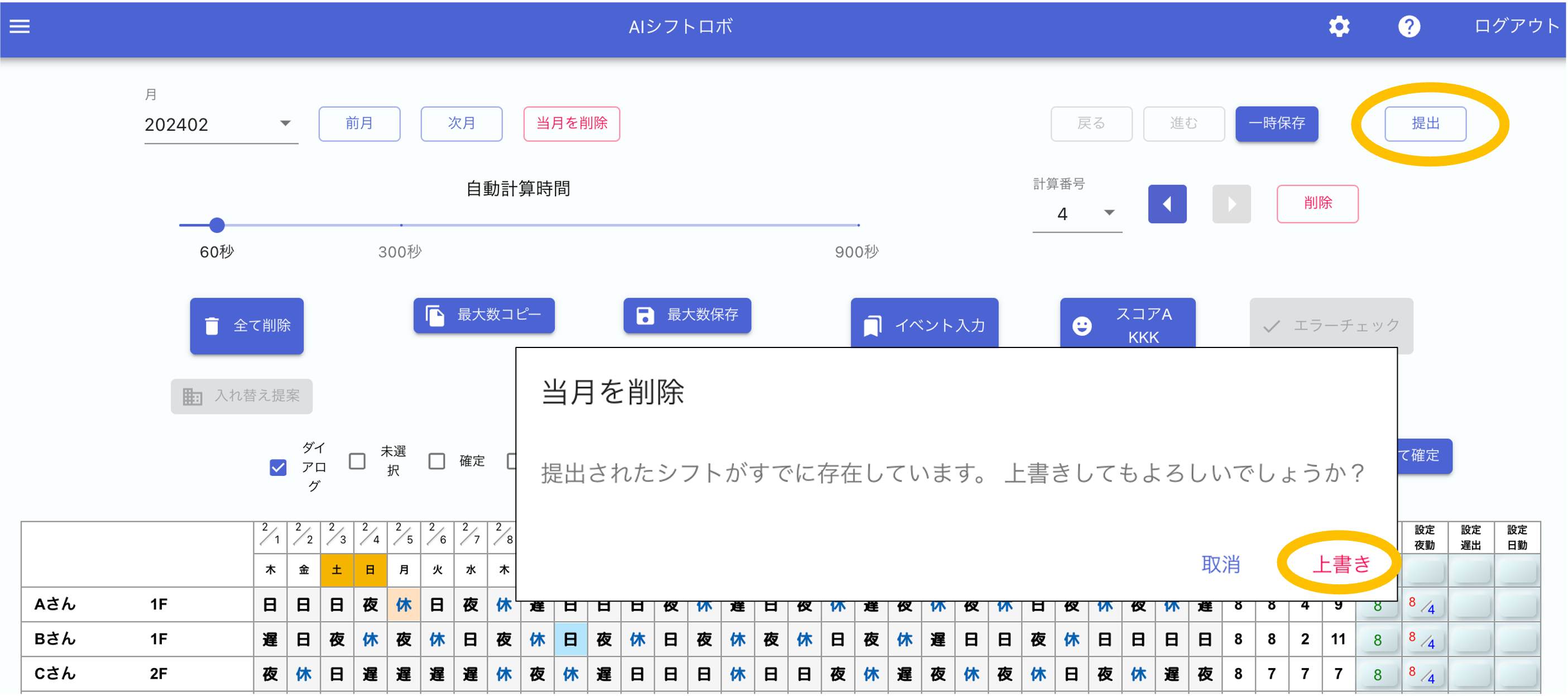Click Bさん's value 11 cell

click(1338, 640)
